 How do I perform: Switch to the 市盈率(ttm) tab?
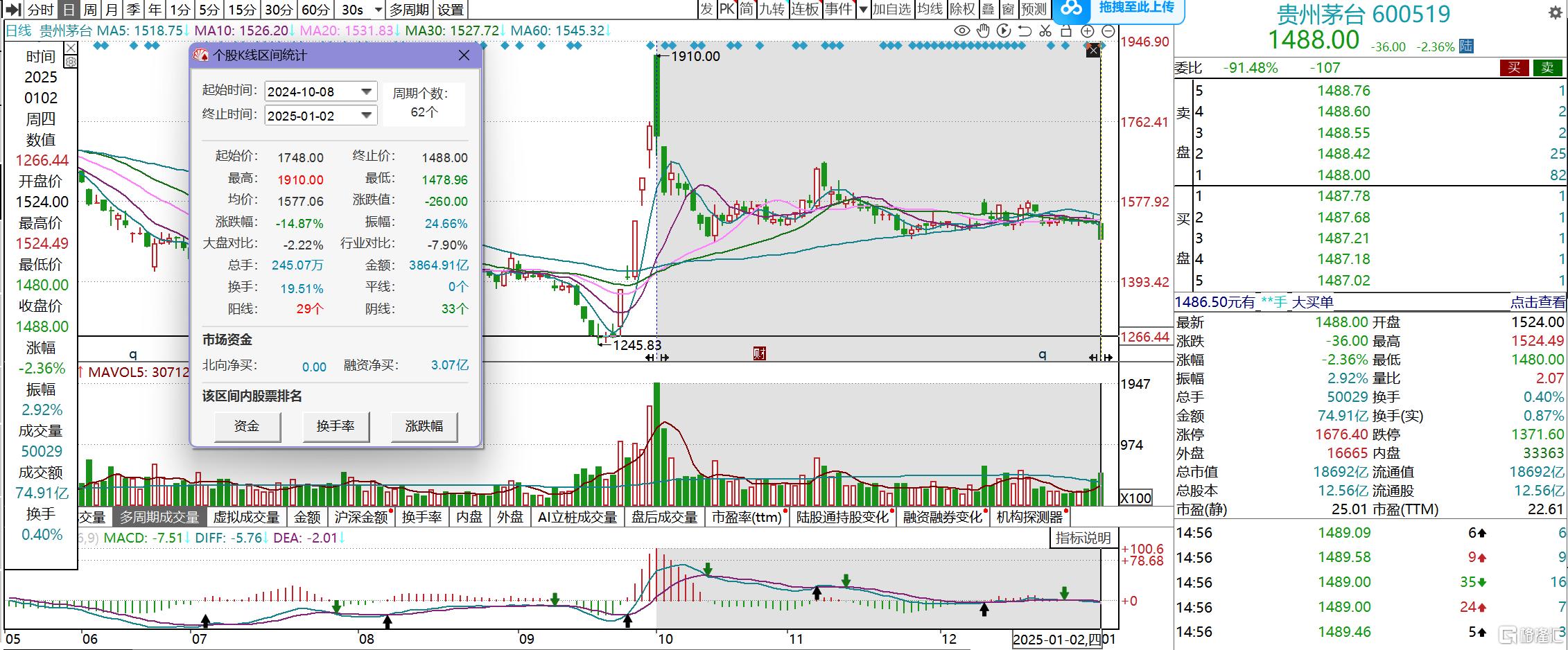click(x=747, y=517)
